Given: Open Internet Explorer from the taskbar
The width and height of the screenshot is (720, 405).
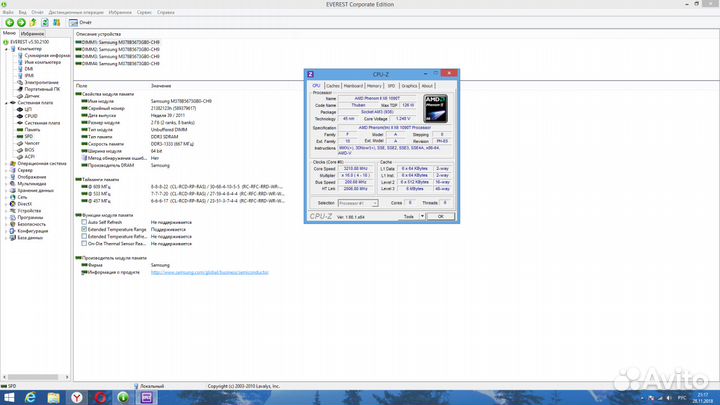Looking at the screenshot, I should (30, 398).
